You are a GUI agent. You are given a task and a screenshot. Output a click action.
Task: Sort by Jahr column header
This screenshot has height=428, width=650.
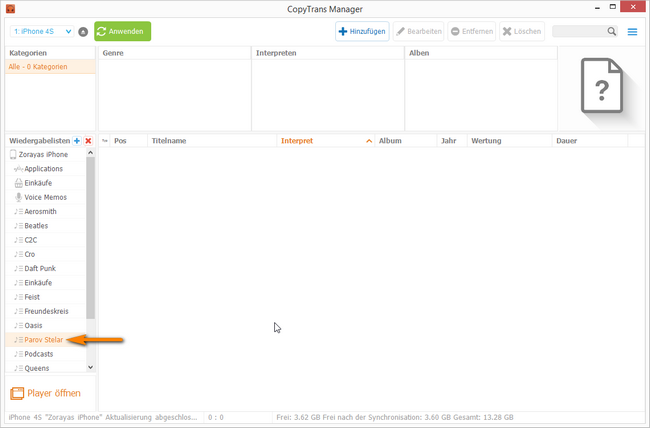tap(452, 141)
